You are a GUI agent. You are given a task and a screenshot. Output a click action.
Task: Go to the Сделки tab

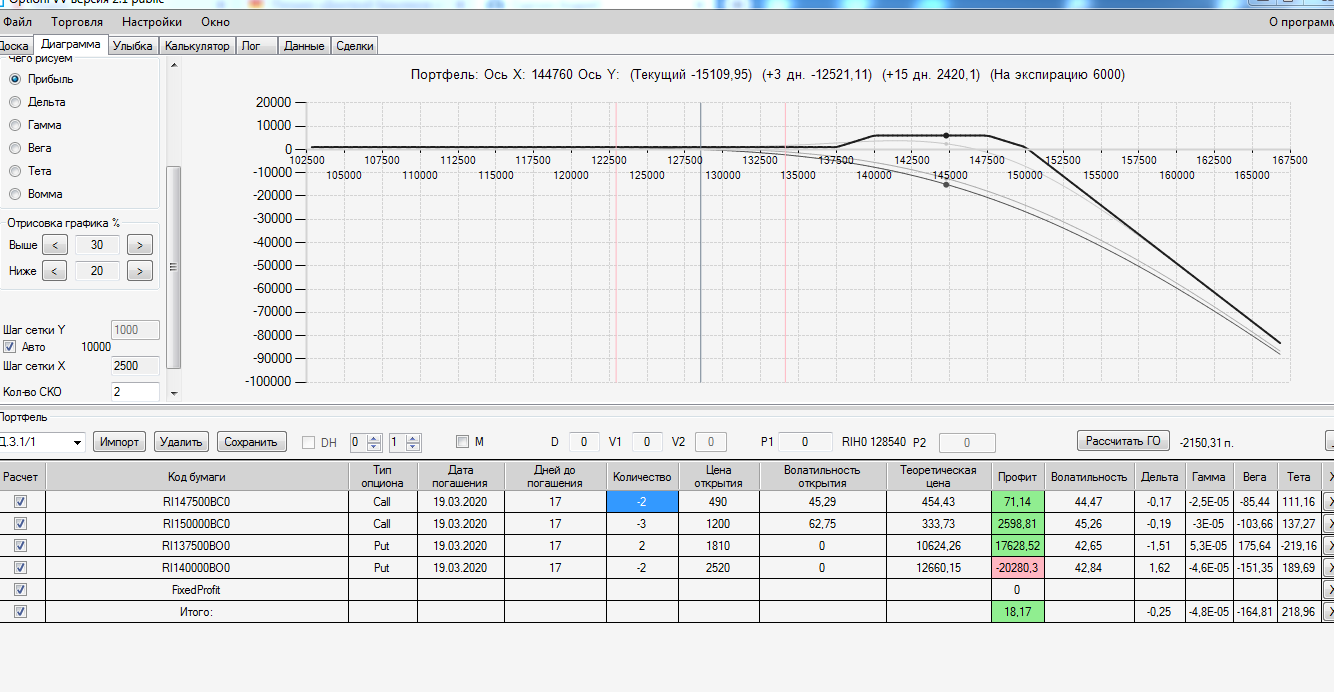355,46
